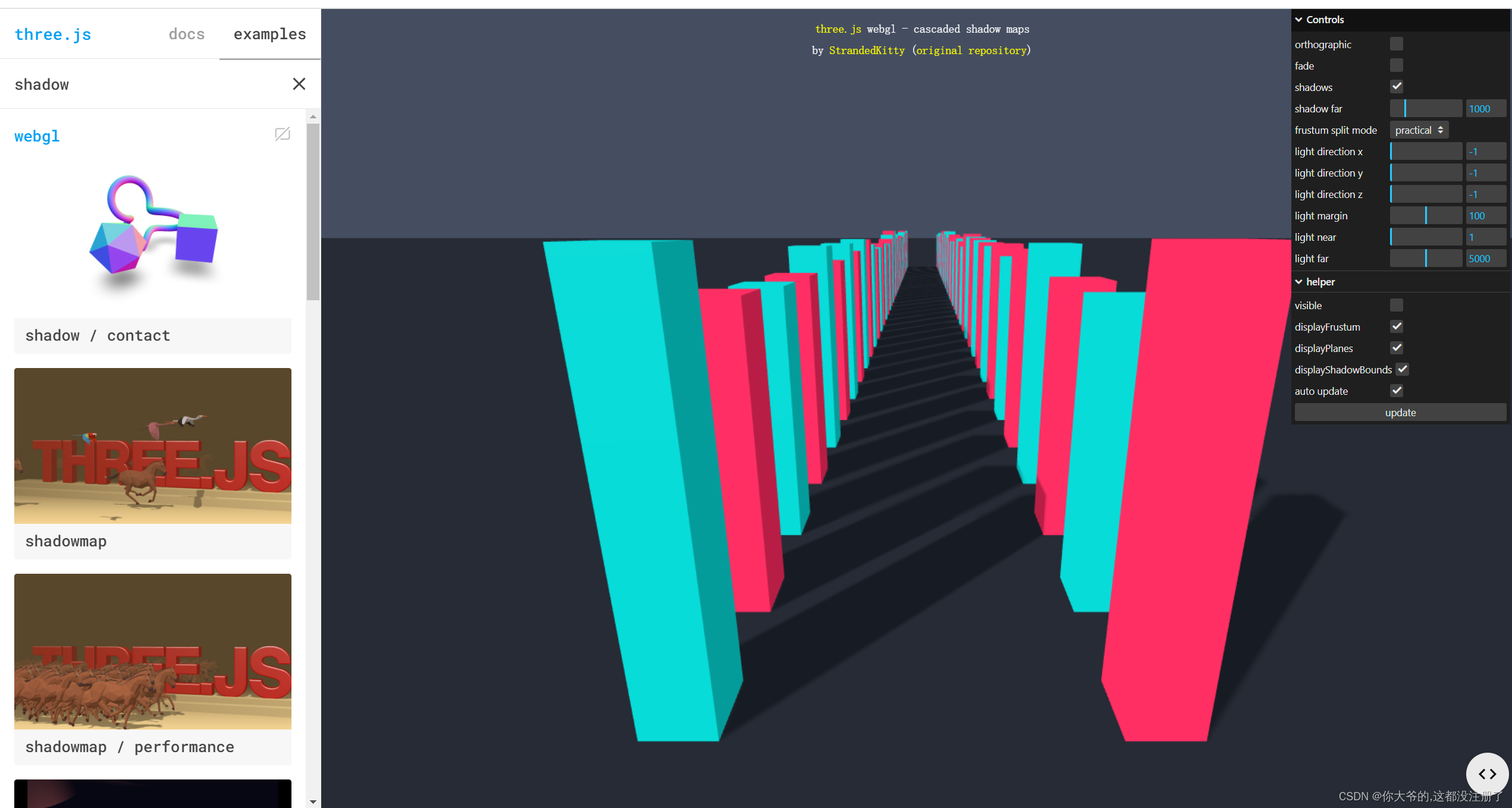Open the shadowmap example thumbnail

152,446
